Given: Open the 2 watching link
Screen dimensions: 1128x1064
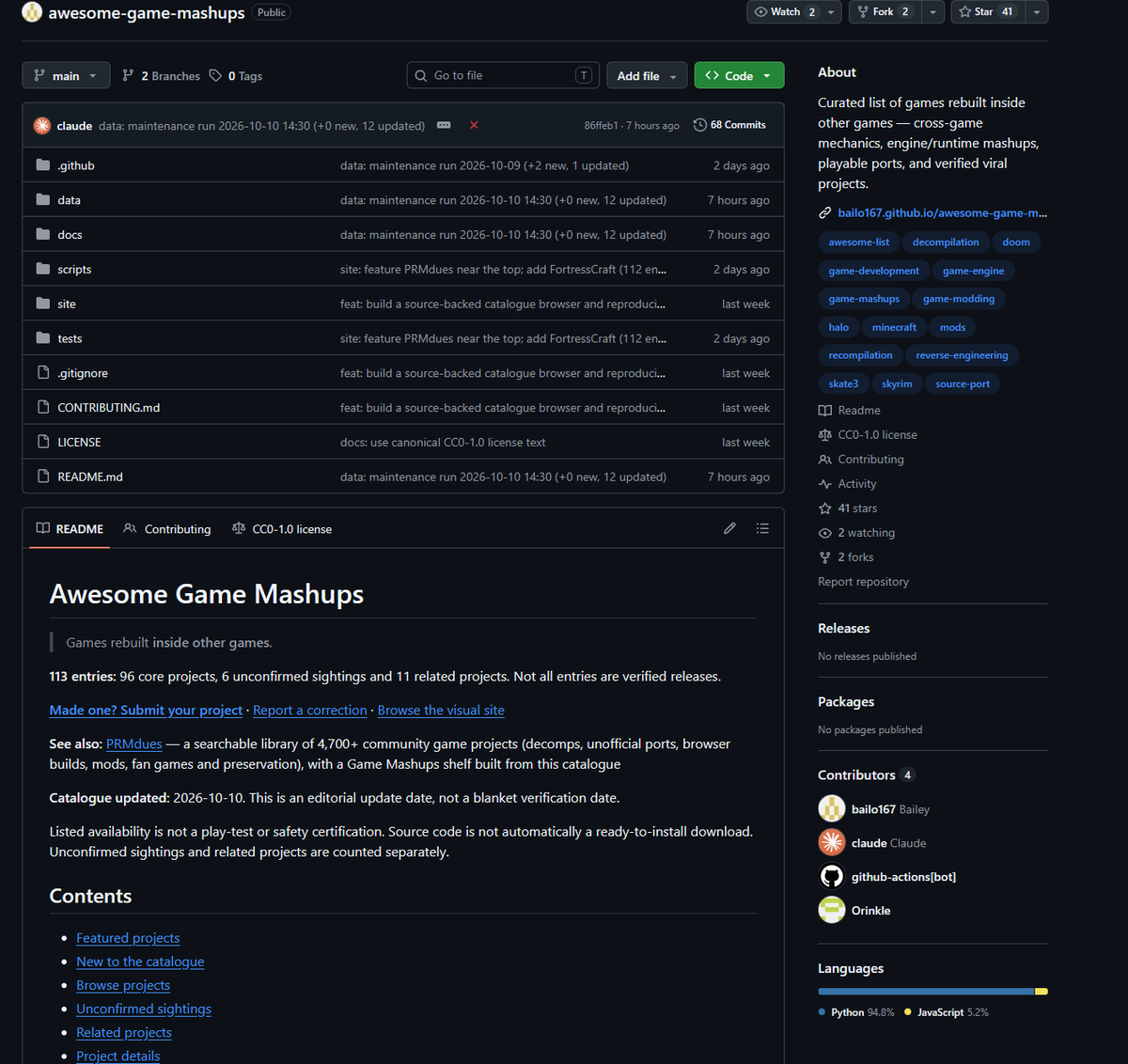Looking at the screenshot, I should pyautogui.click(x=856, y=533).
